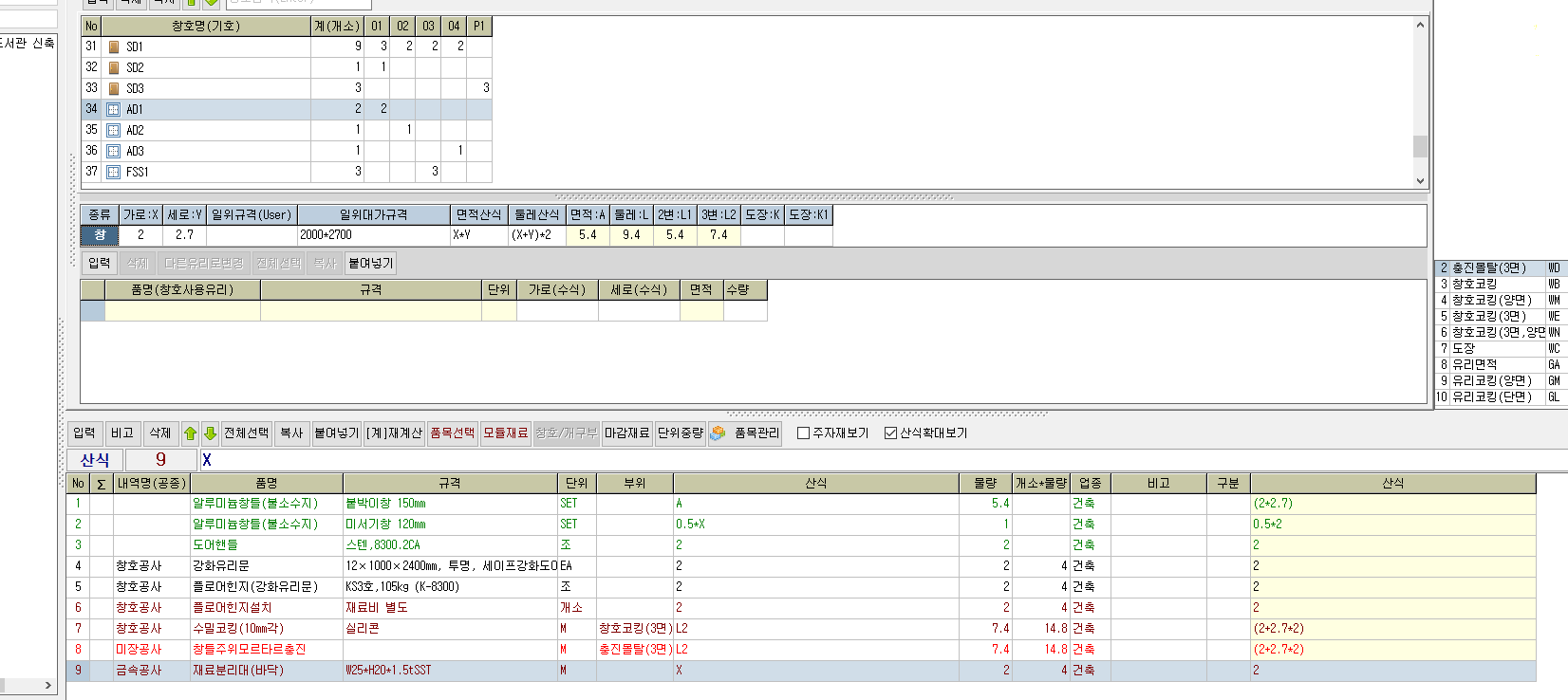Expand the left panel with the right chevron

[x=48, y=685]
